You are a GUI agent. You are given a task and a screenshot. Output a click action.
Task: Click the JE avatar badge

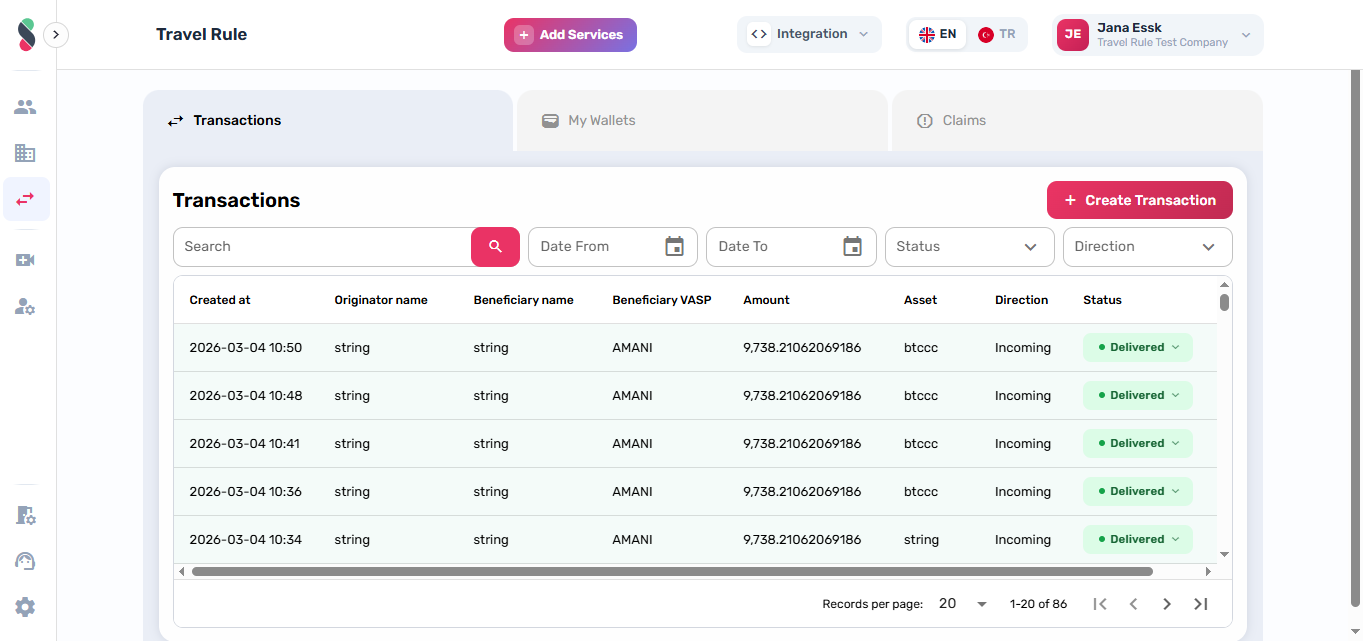[1073, 34]
